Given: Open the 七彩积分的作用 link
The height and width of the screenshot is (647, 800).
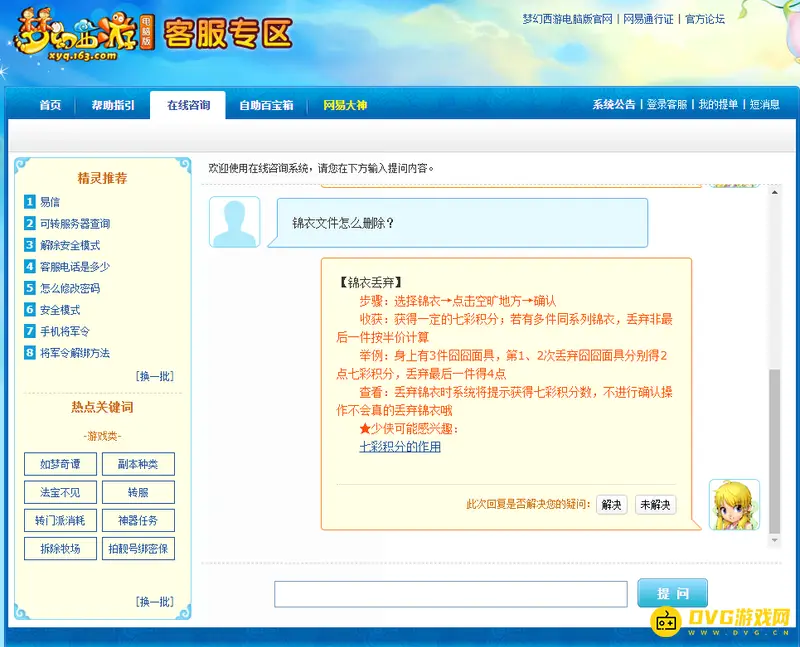Looking at the screenshot, I should [x=400, y=447].
